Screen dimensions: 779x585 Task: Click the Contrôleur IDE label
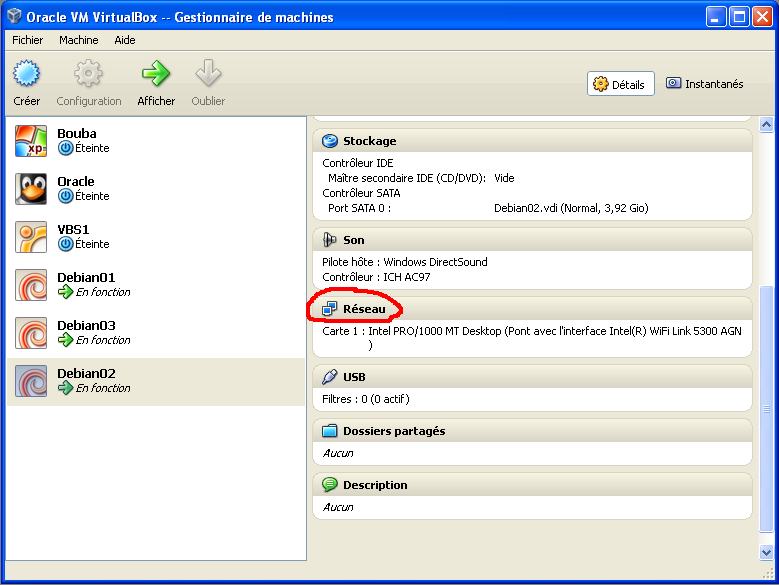tap(358, 163)
